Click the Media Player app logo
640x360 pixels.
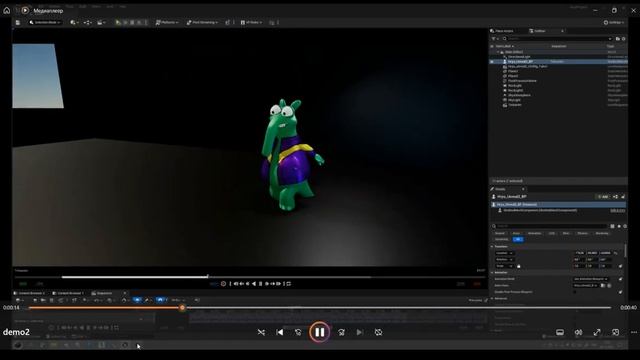(25, 11)
